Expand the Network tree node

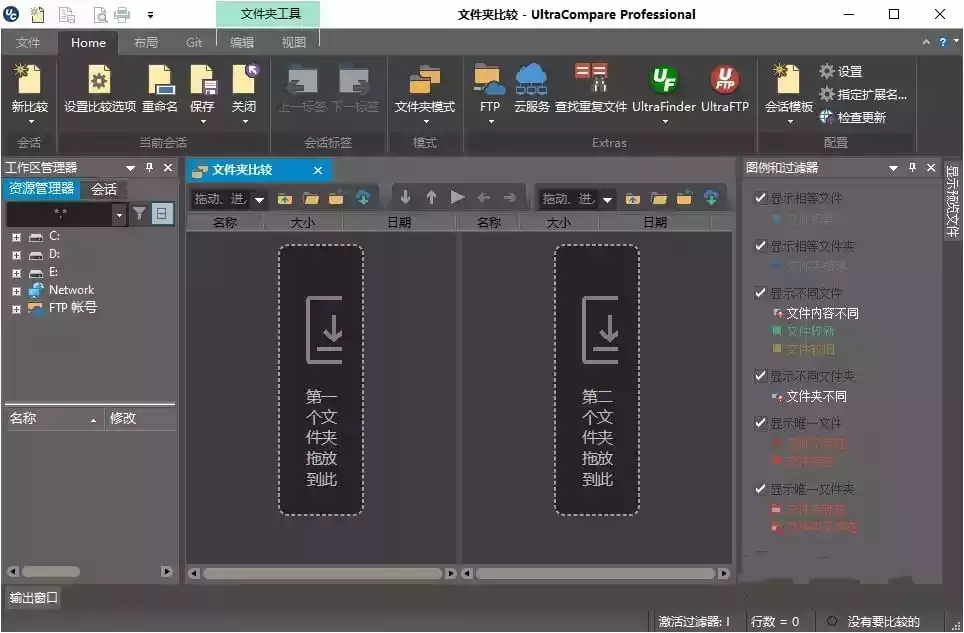[x=17, y=291]
